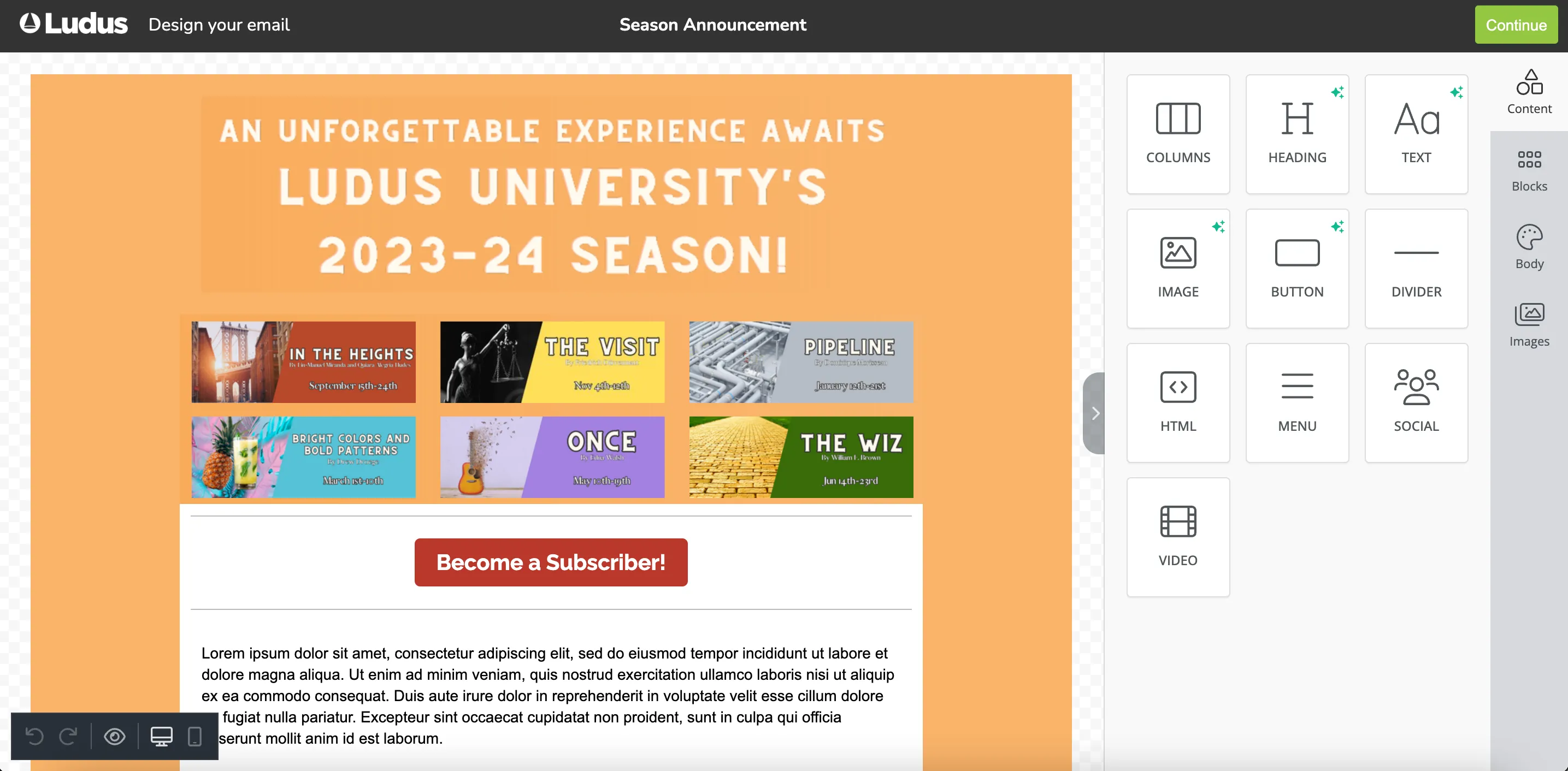
Task: Select the Heading content block
Action: click(1297, 134)
